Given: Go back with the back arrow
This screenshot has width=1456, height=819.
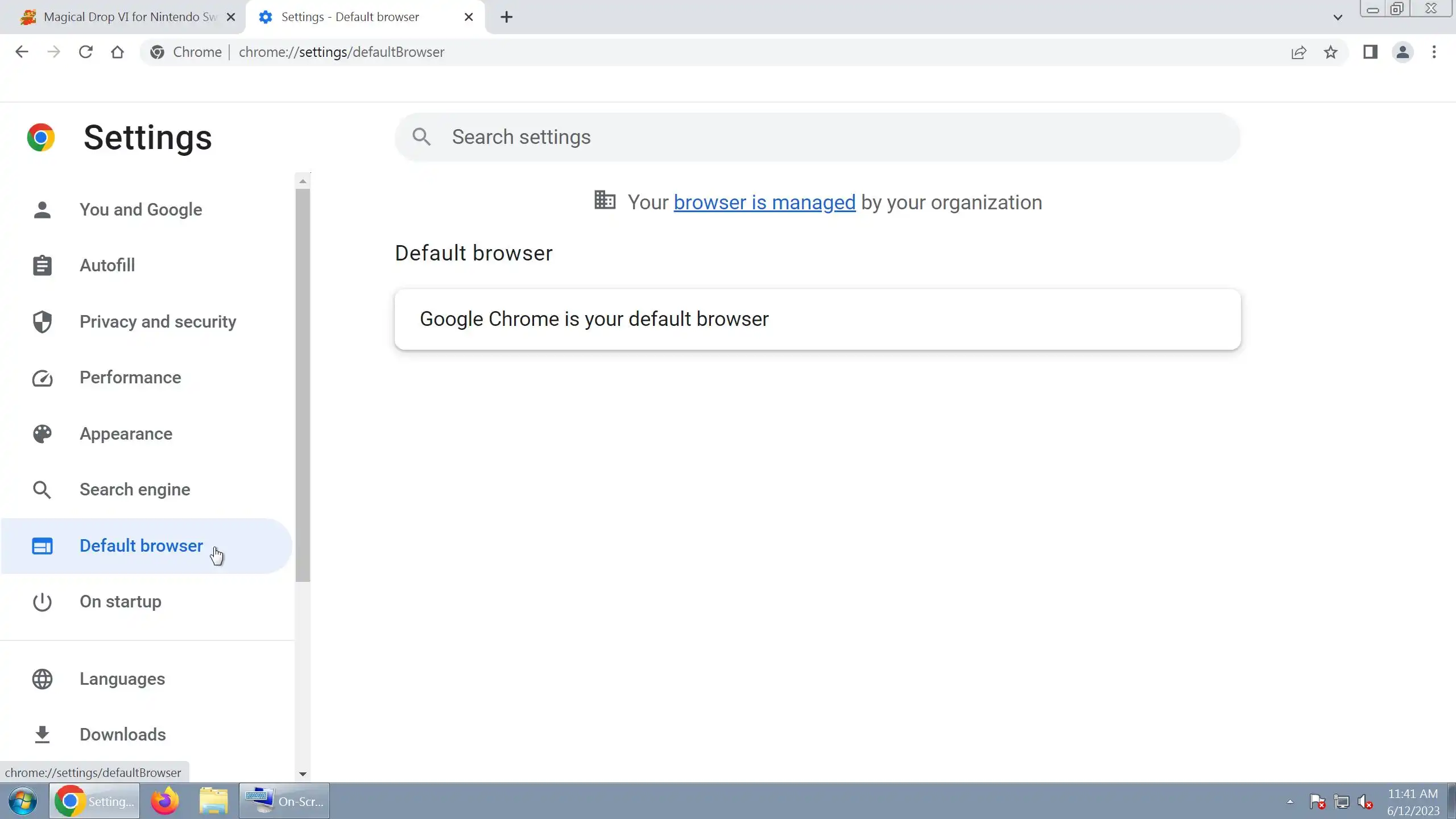Looking at the screenshot, I should click(x=22, y=52).
